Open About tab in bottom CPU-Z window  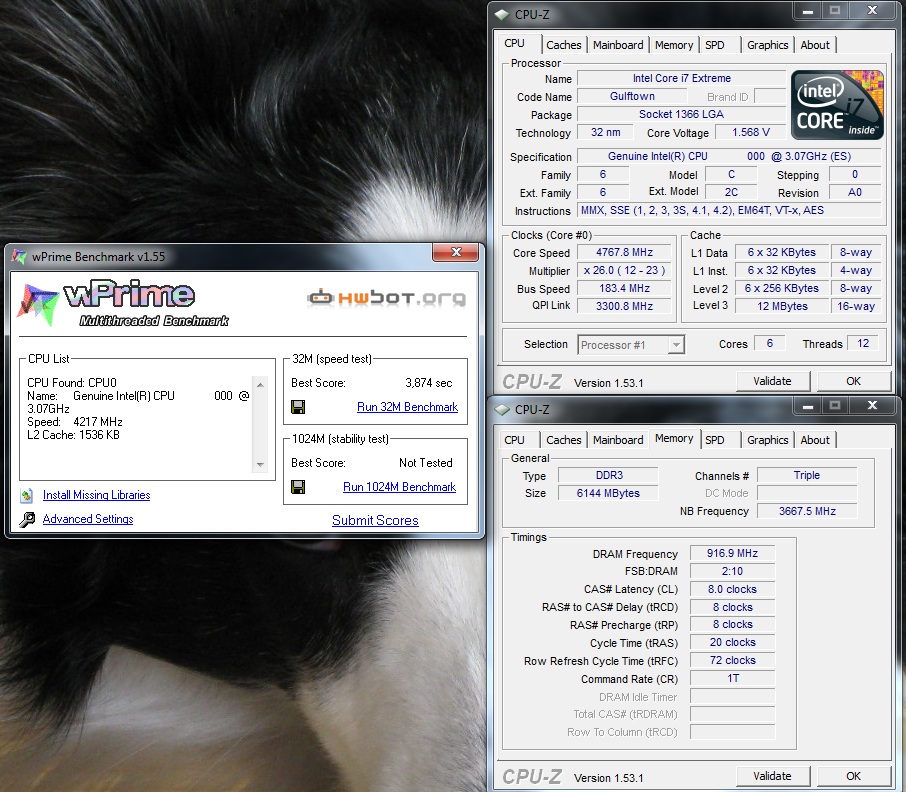815,440
